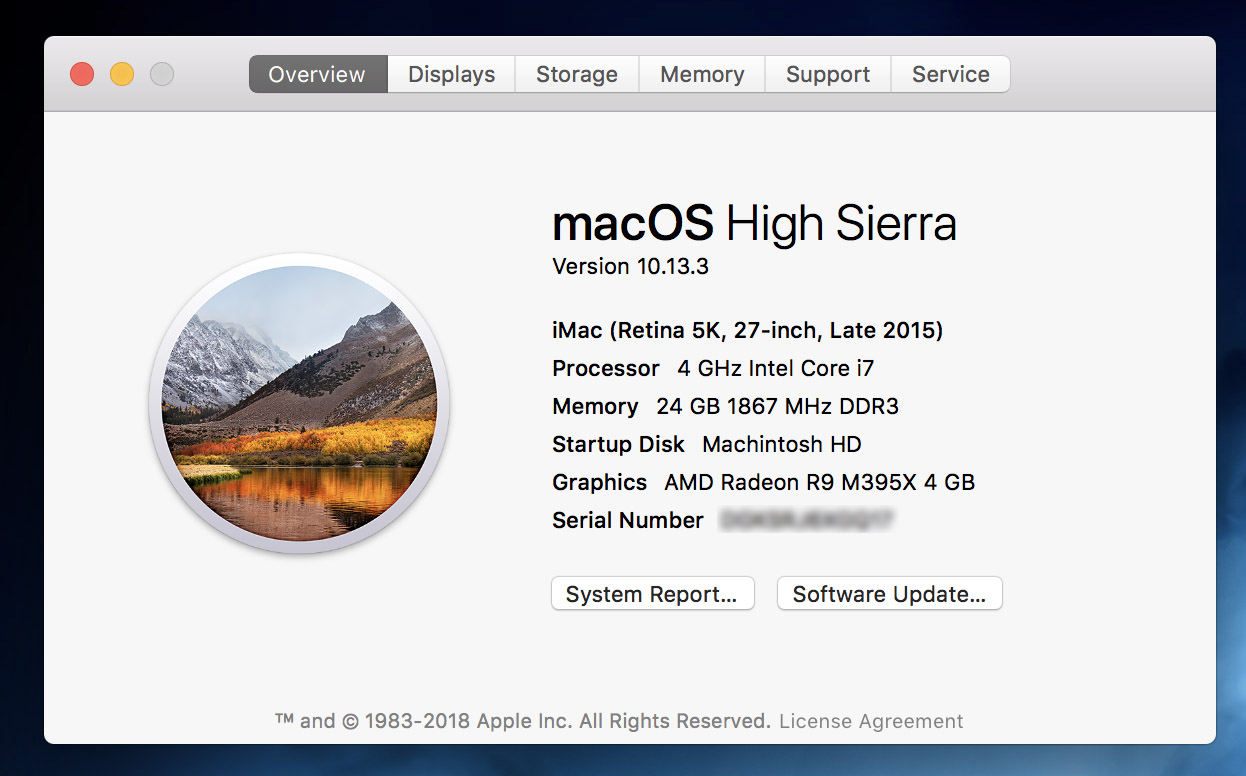Click Version 10.13.3 to reveal build number
The image size is (1246, 776).
tap(630, 267)
